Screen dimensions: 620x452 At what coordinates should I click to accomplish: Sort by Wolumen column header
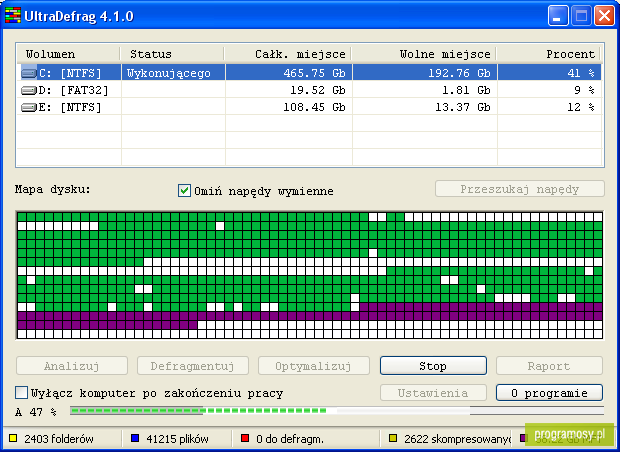coord(68,54)
